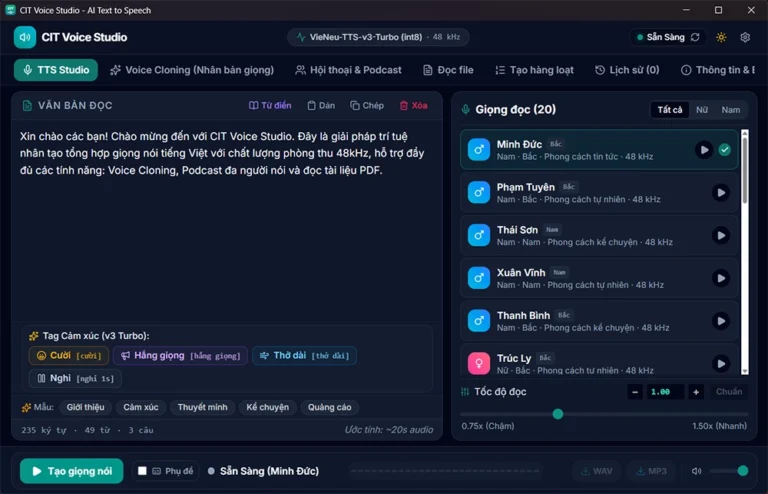The image size is (768, 494).
Task: Download audio as WAV
Action: [596, 471]
